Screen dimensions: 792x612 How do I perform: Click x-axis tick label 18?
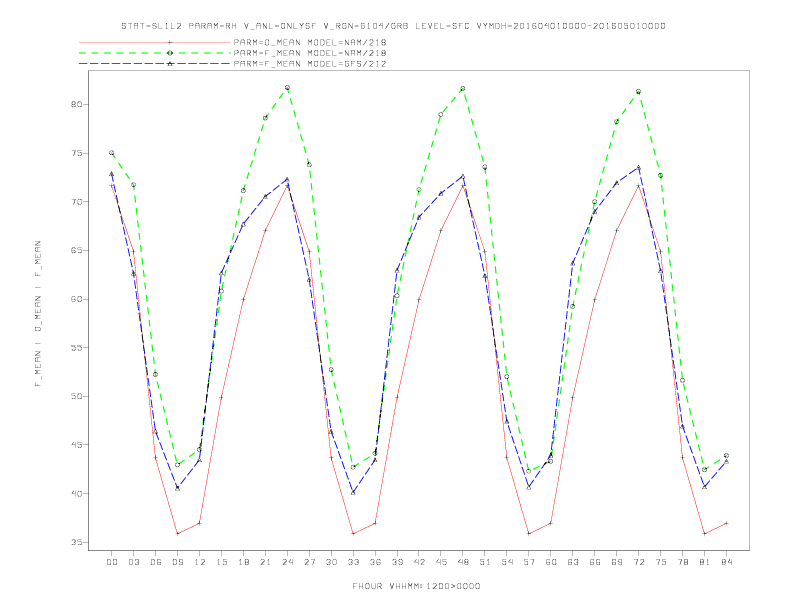[243, 562]
